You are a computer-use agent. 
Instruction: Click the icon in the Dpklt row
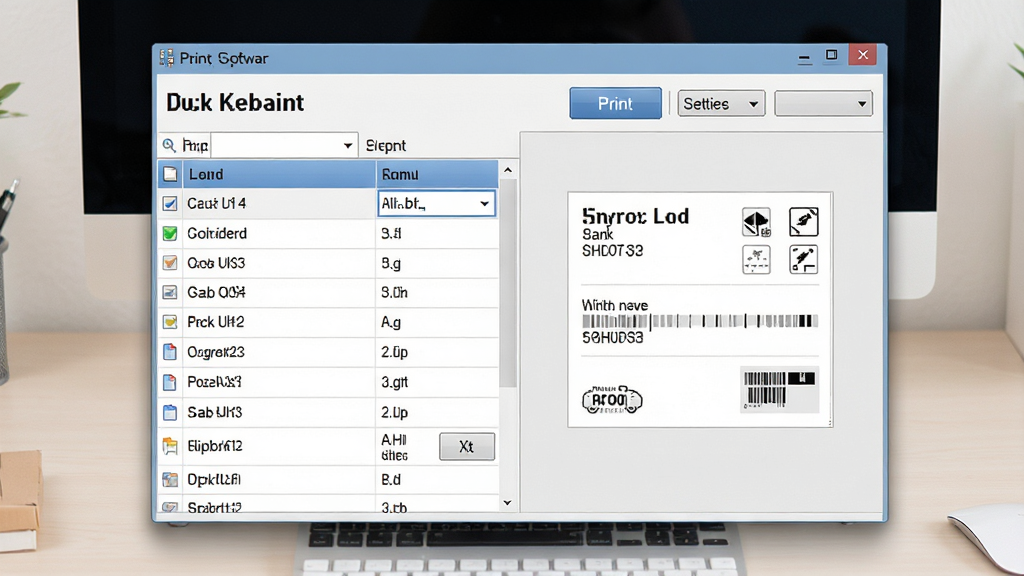click(x=170, y=480)
